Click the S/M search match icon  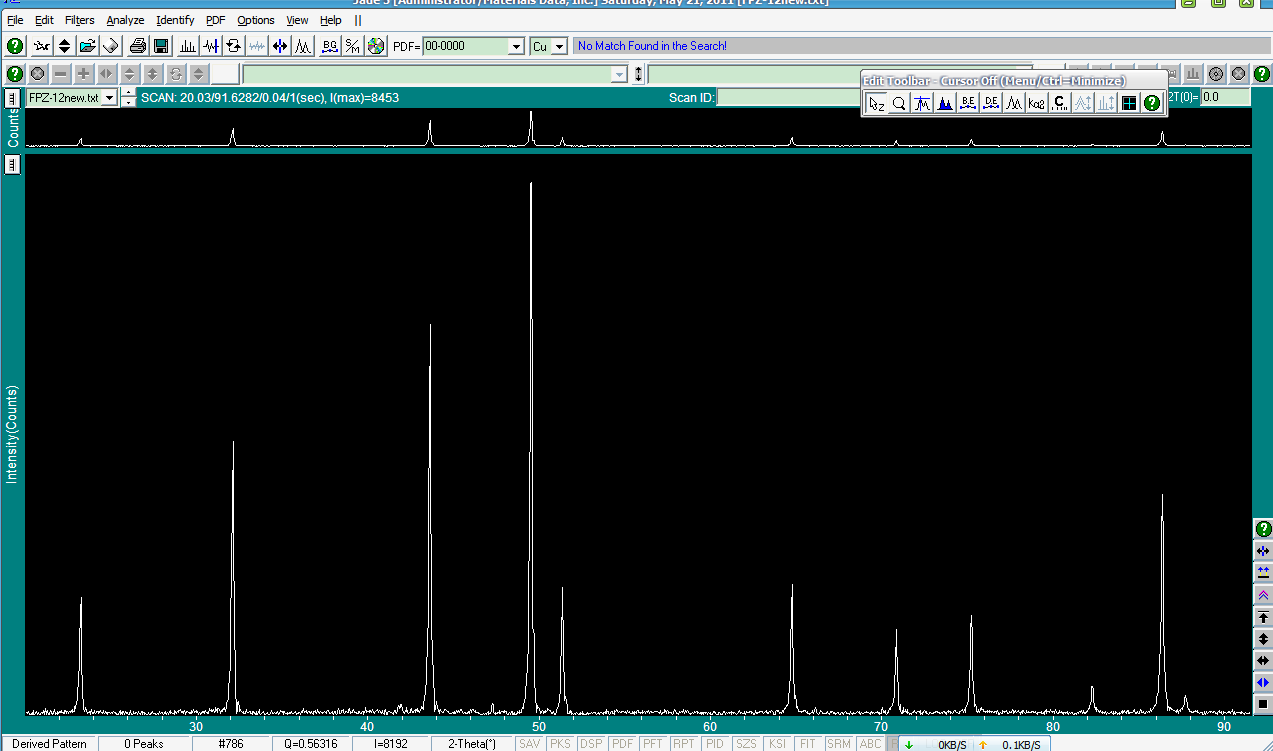pos(353,46)
